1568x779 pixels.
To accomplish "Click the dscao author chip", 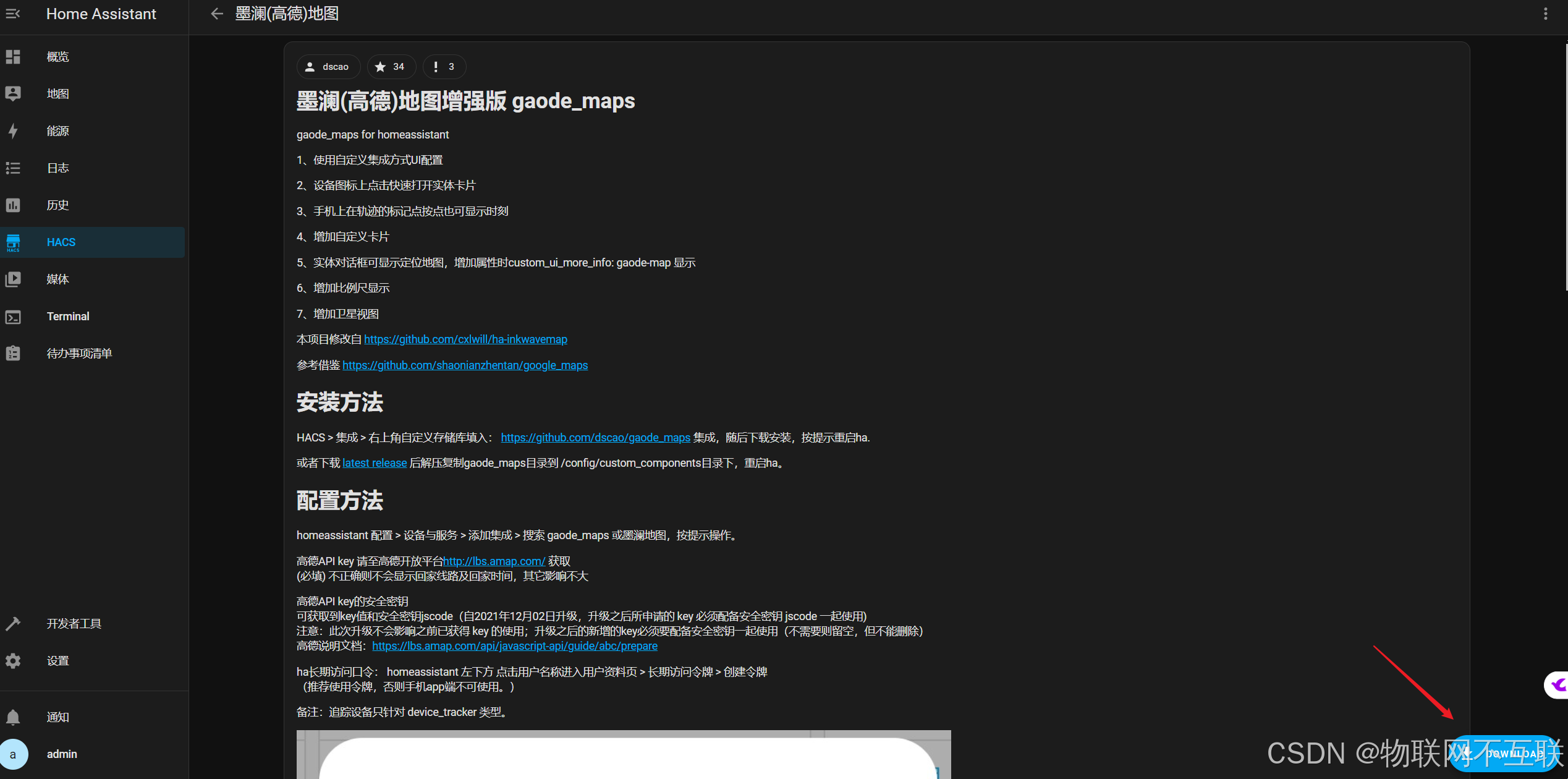I will 328,67.
